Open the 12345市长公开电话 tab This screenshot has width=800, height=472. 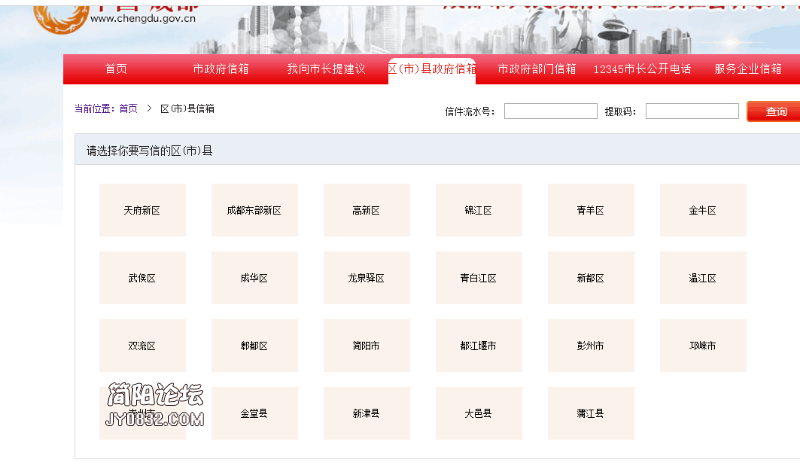point(642,69)
